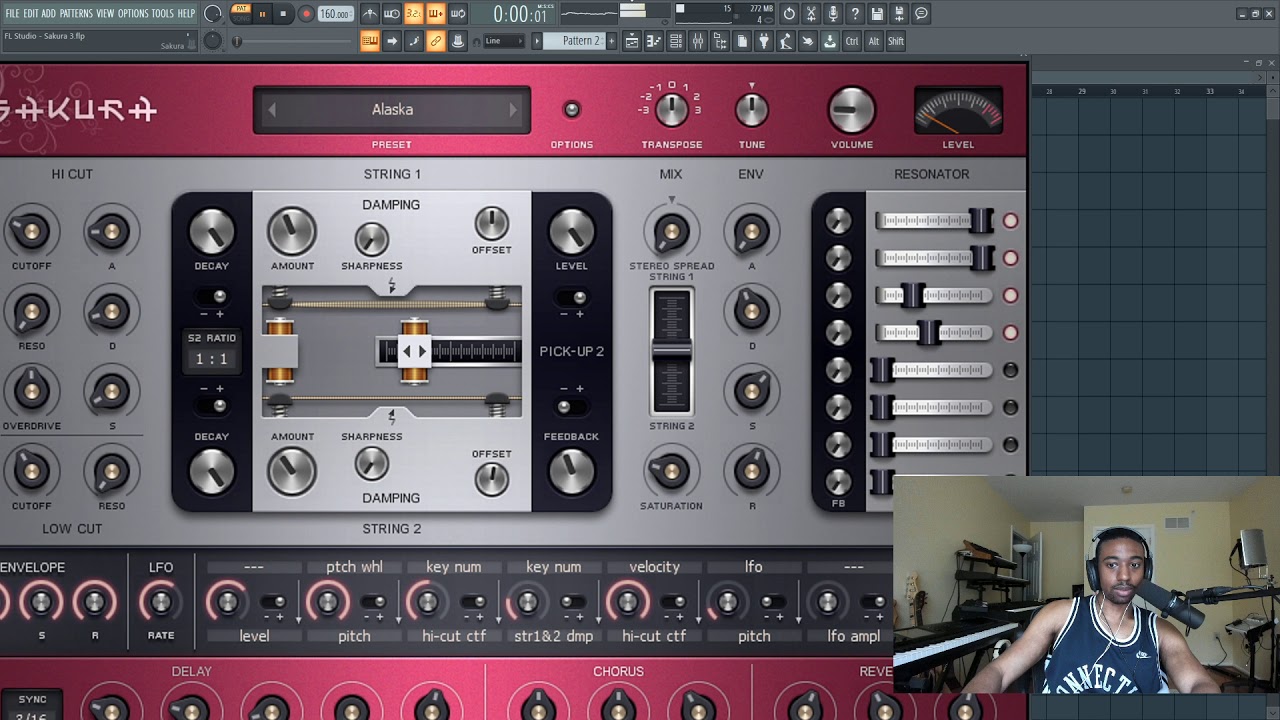Screen dimensions: 1280x720
Task: Click the Sakura OPTIONS button
Action: 572,110
